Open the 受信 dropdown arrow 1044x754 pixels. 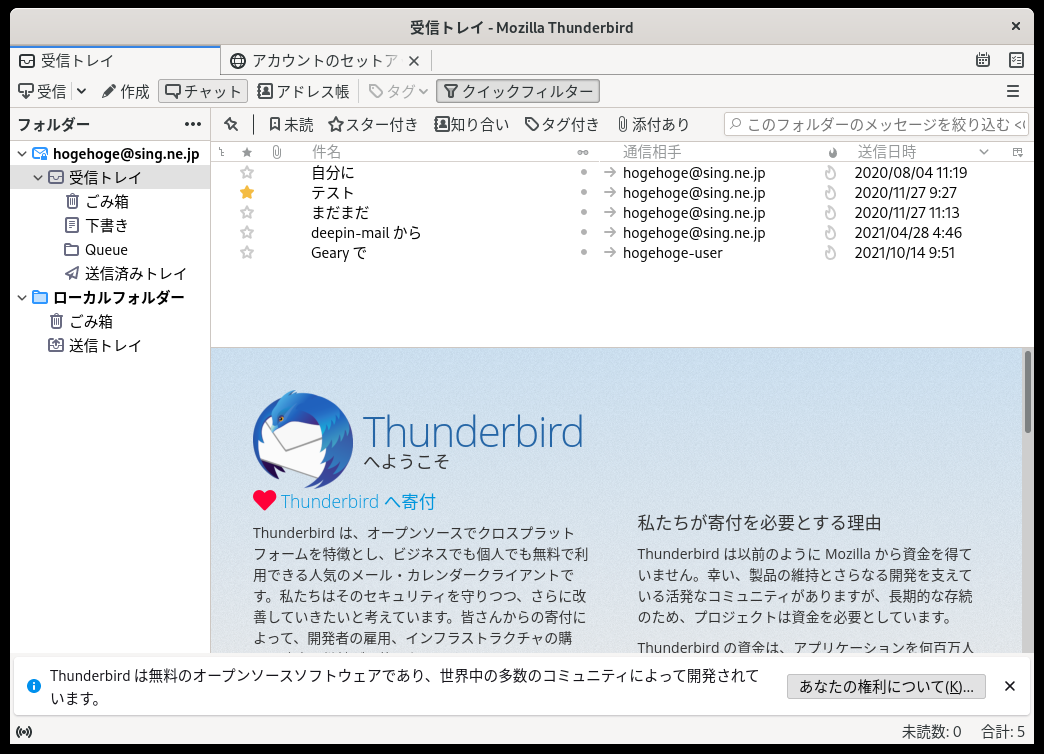click(81, 91)
